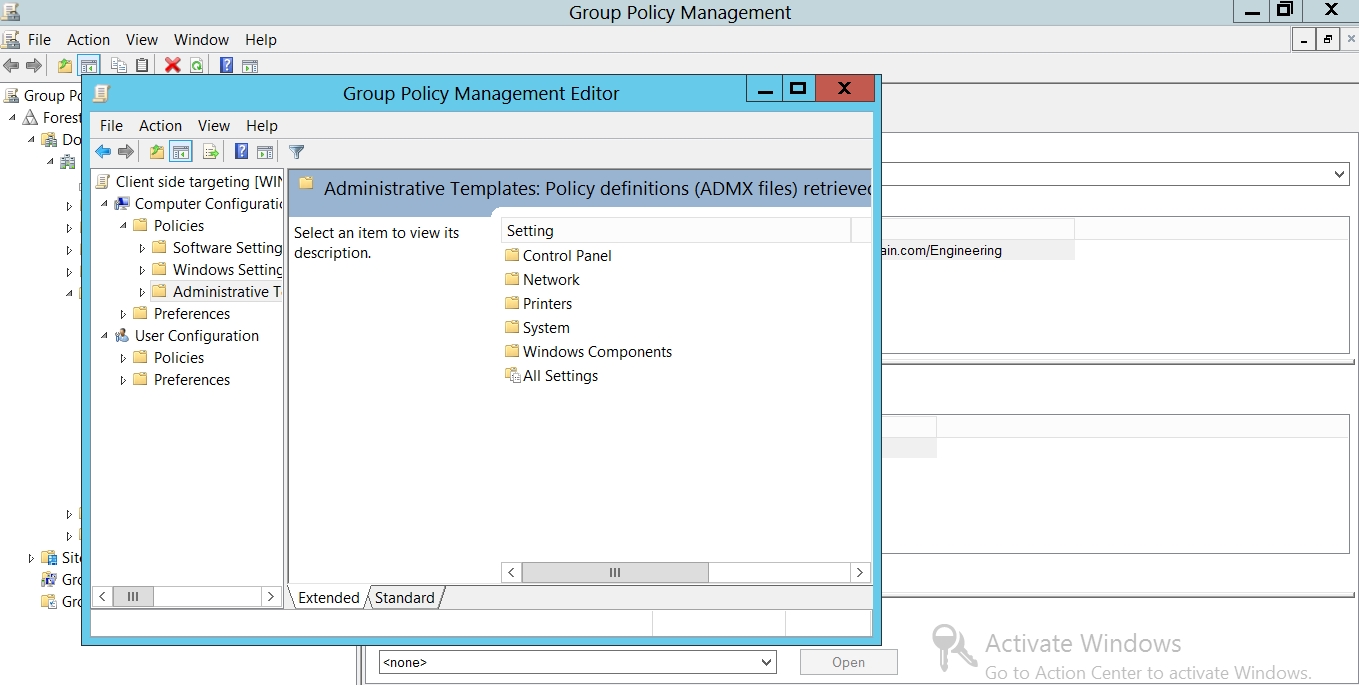Toggle the editor's Show/Hide Action Pane button
Viewport: 1359px width, 685px height.
(265, 152)
